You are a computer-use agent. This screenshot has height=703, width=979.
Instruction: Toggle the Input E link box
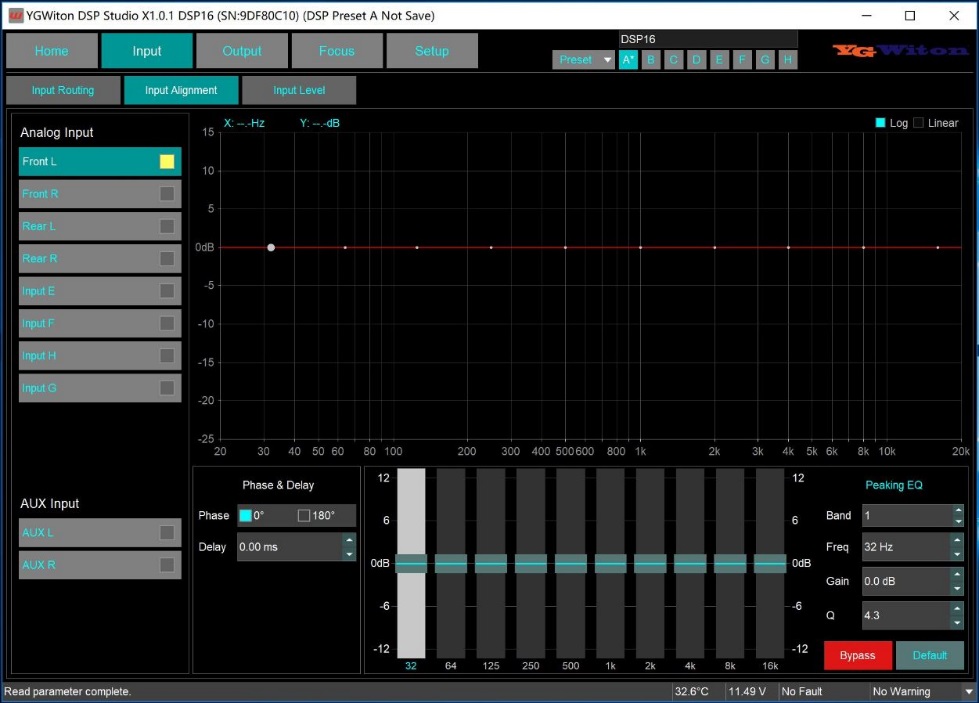(x=167, y=291)
